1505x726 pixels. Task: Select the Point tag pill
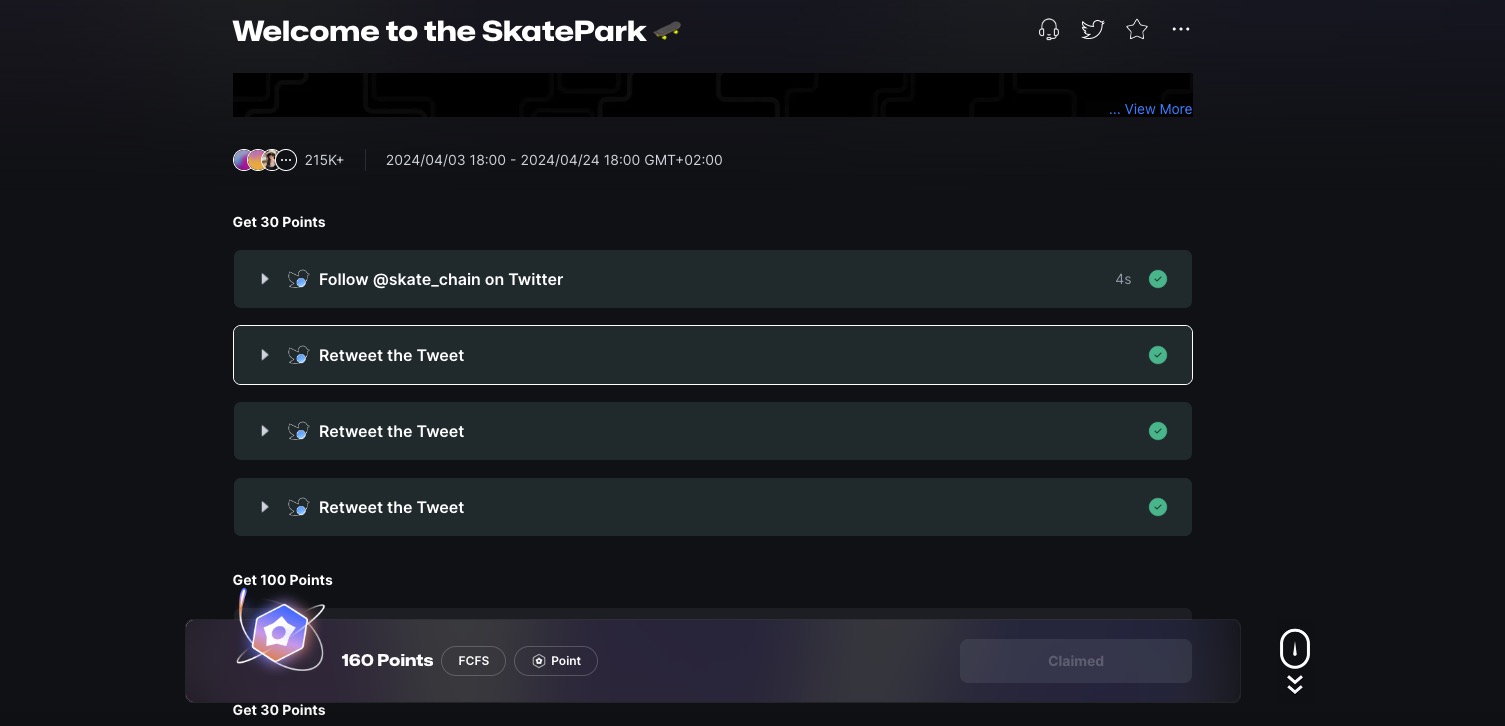[x=556, y=661]
